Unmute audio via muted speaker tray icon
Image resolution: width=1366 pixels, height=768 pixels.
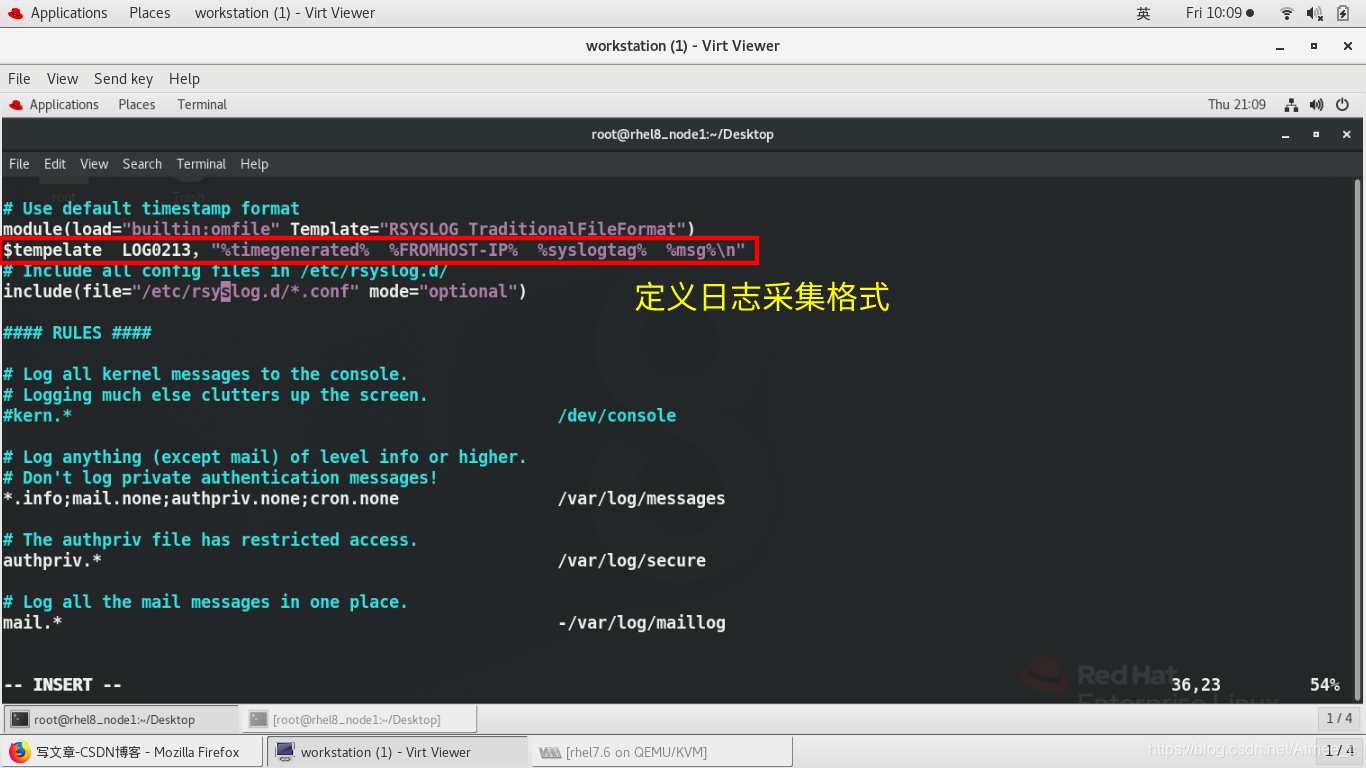[1315, 13]
